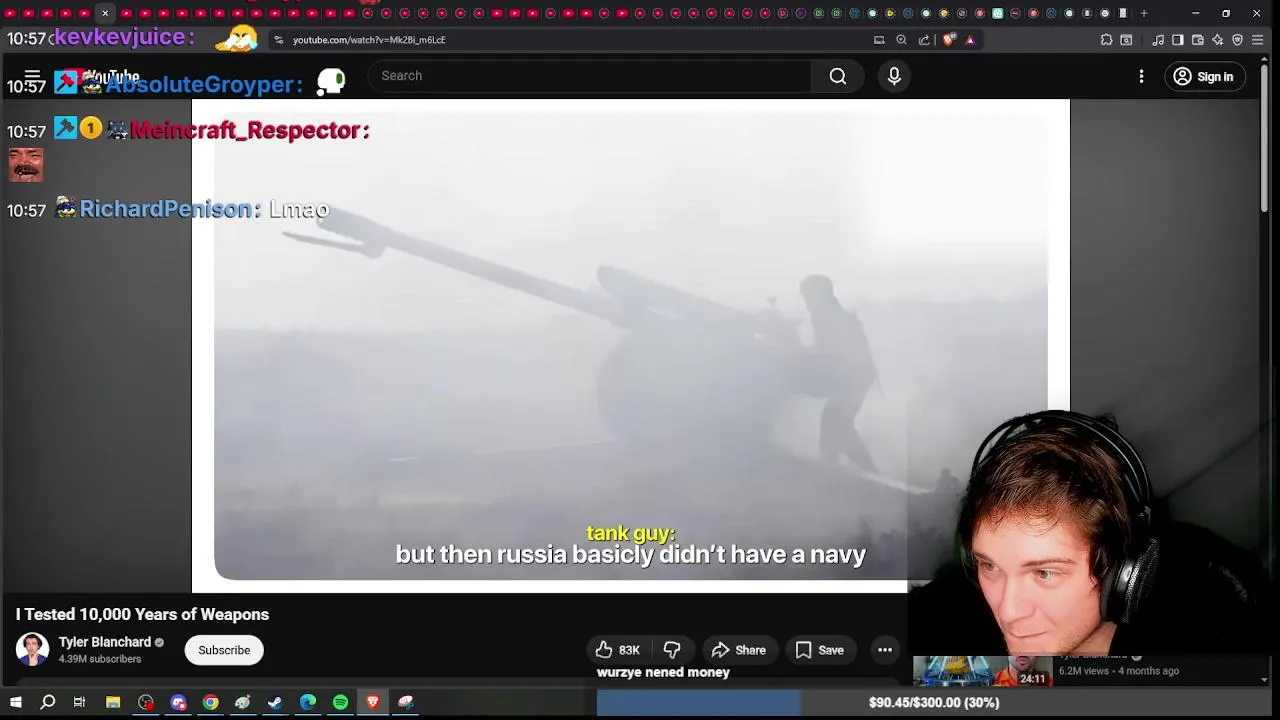1280x720 pixels.
Task: Open Google Chrome from the taskbar
Action: (211, 702)
